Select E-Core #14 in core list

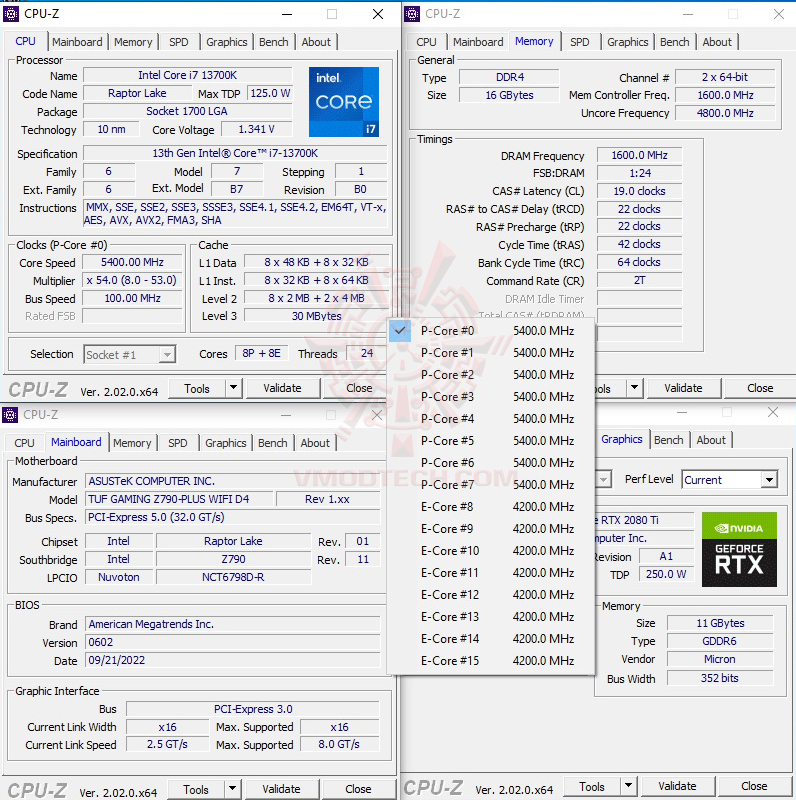tap(491, 638)
